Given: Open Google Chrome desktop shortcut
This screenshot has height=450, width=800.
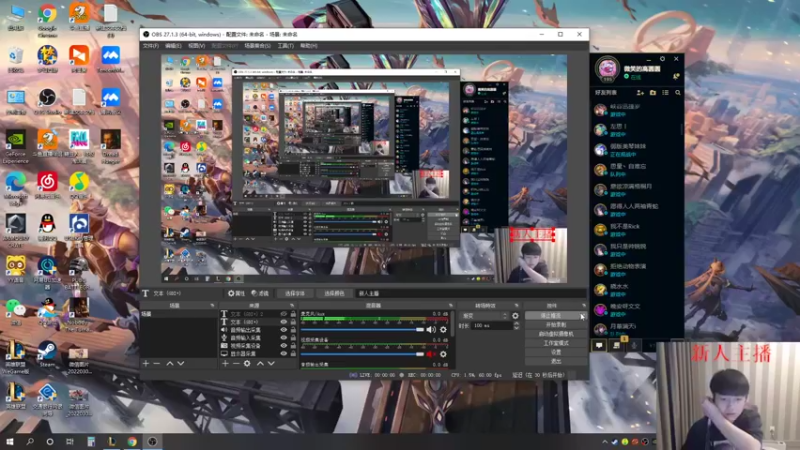Looking at the screenshot, I should [x=47, y=20].
